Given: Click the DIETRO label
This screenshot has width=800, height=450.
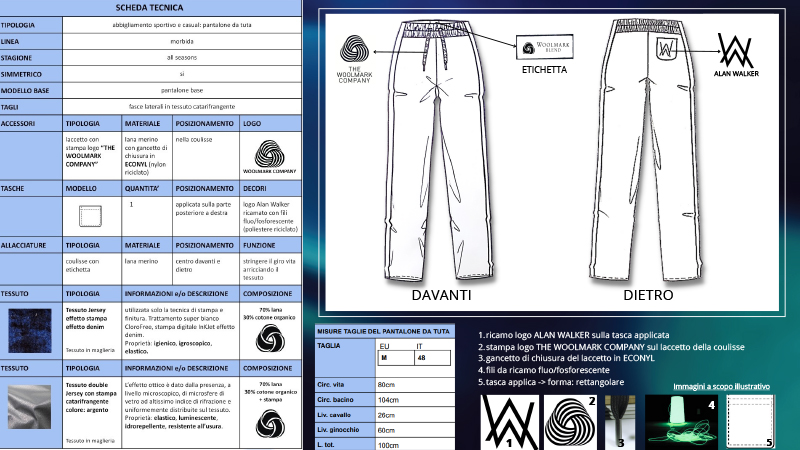Looking at the screenshot, I should [x=648, y=295].
